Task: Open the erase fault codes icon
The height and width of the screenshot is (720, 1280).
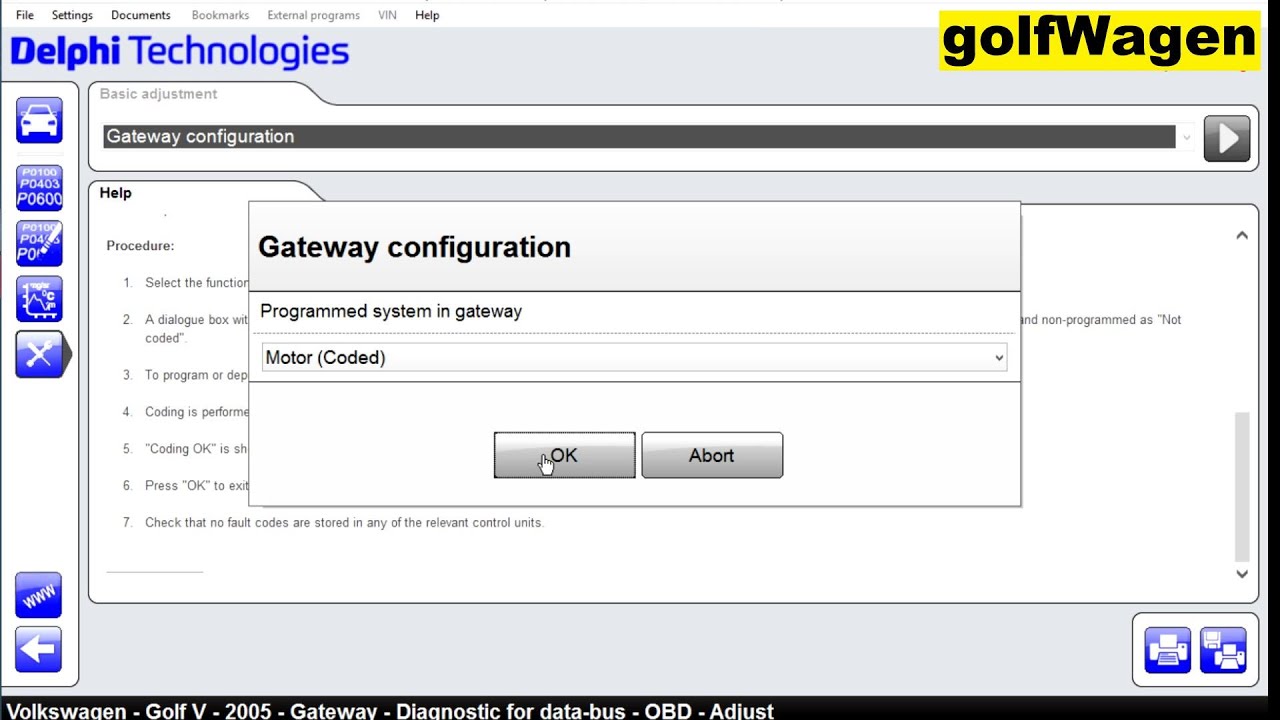Action: click(39, 243)
